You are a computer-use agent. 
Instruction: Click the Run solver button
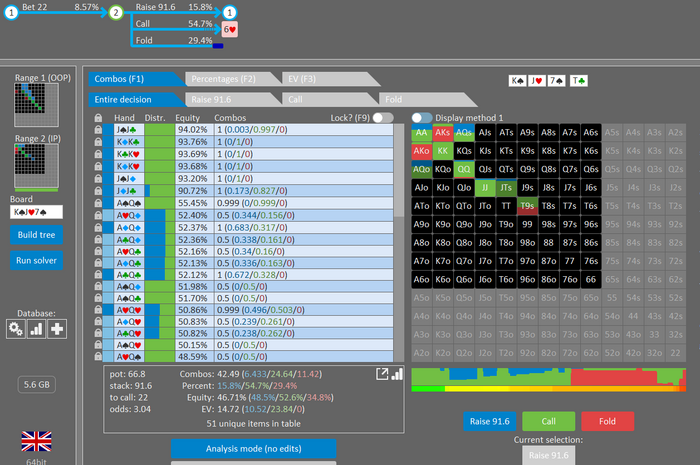click(x=36, y=260)
